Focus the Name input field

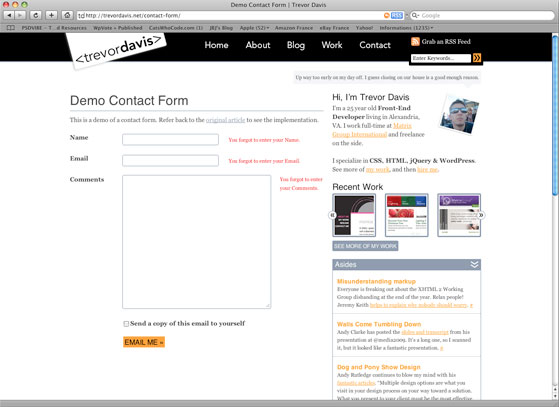tap(170, 139)
